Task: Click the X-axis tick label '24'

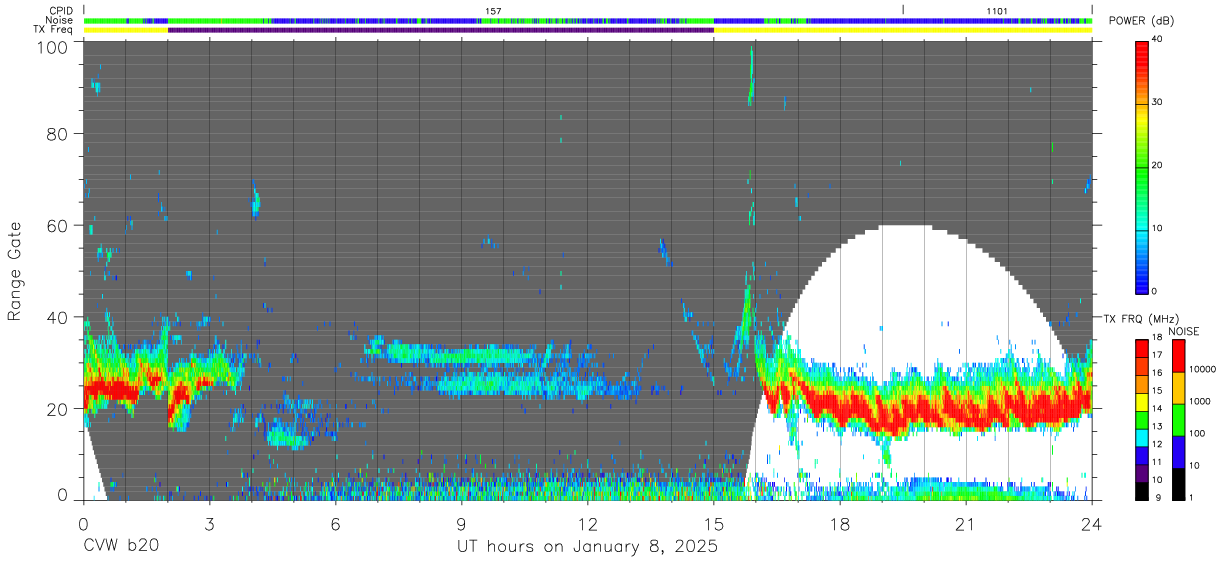Action: point(1091,524)
